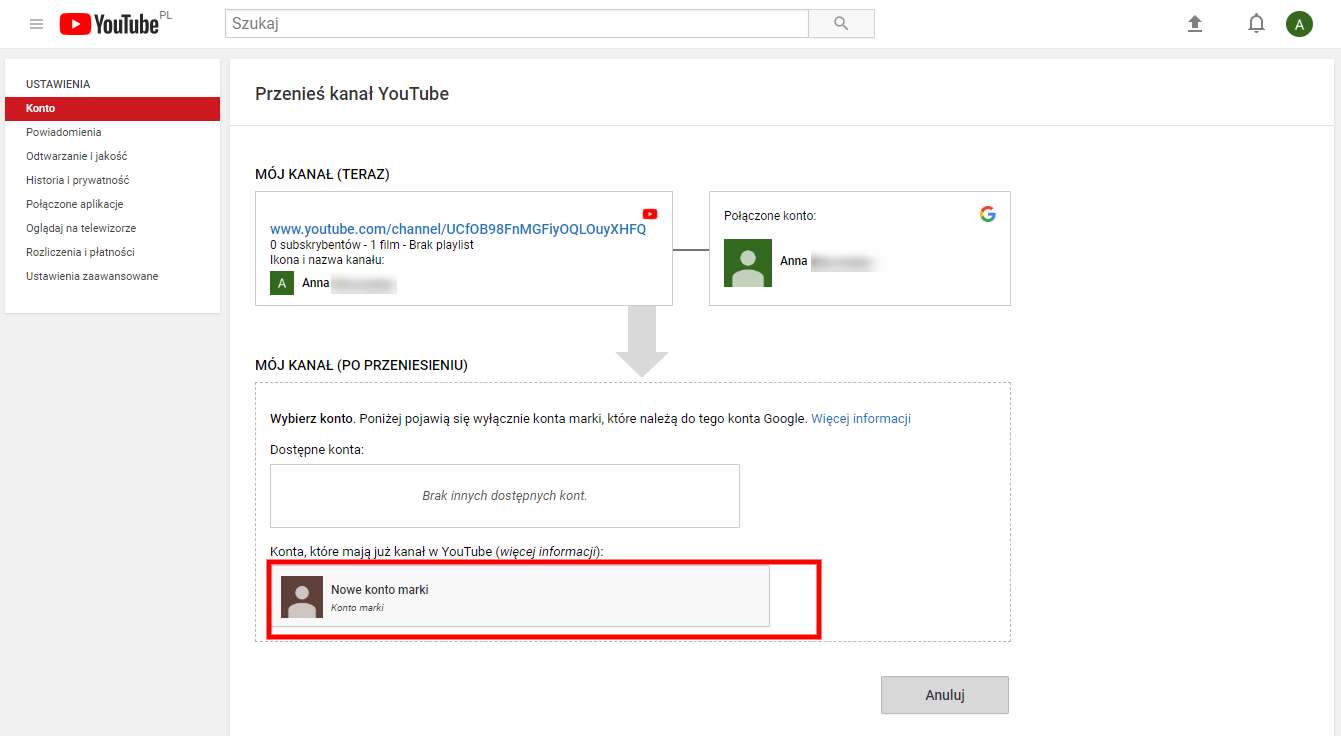The height and width of the screenshot is (736, 1341).
Task: Click the Więcej informacji link
Action: tap(860, 419)
